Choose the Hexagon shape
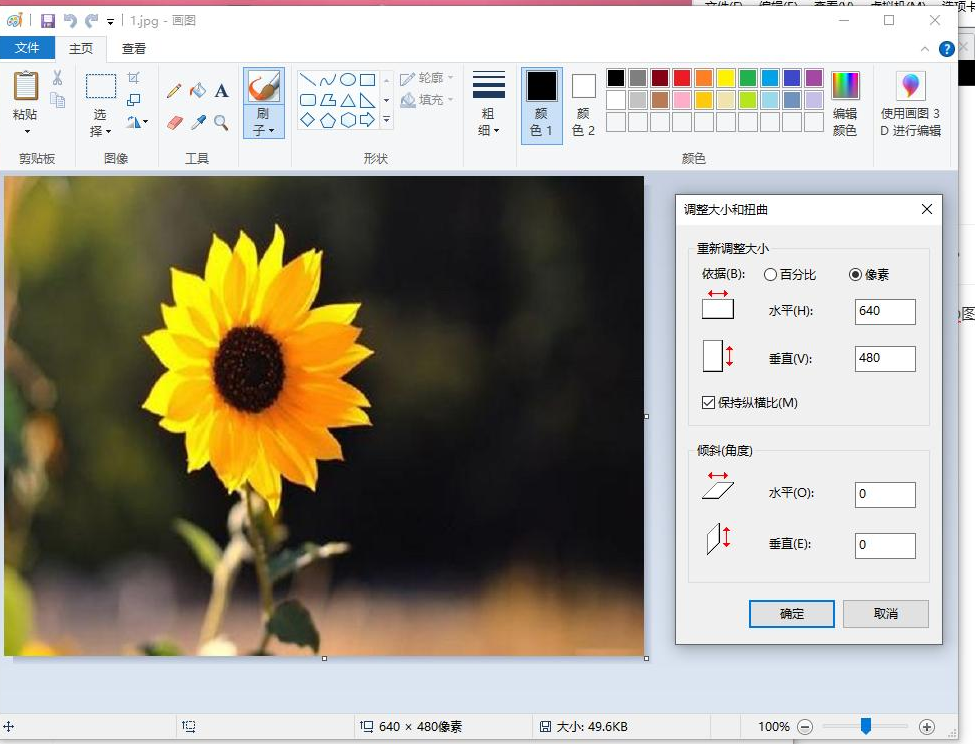 348,120
